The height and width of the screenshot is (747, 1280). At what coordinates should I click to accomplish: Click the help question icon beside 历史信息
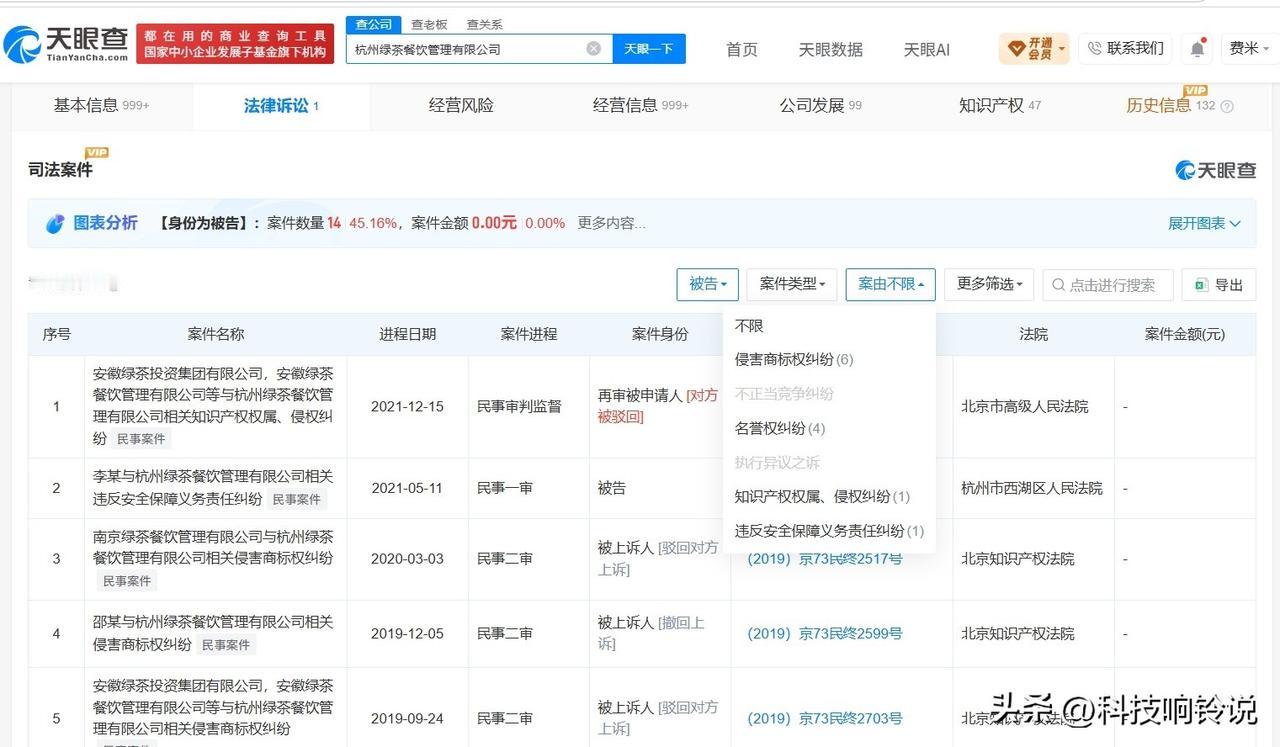(1227, 106)
